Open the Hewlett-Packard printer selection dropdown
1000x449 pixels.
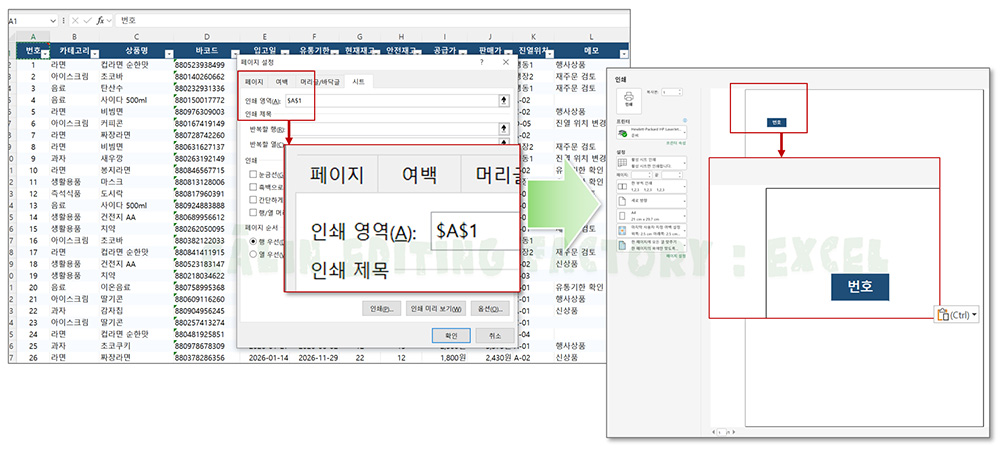point(651,132)
